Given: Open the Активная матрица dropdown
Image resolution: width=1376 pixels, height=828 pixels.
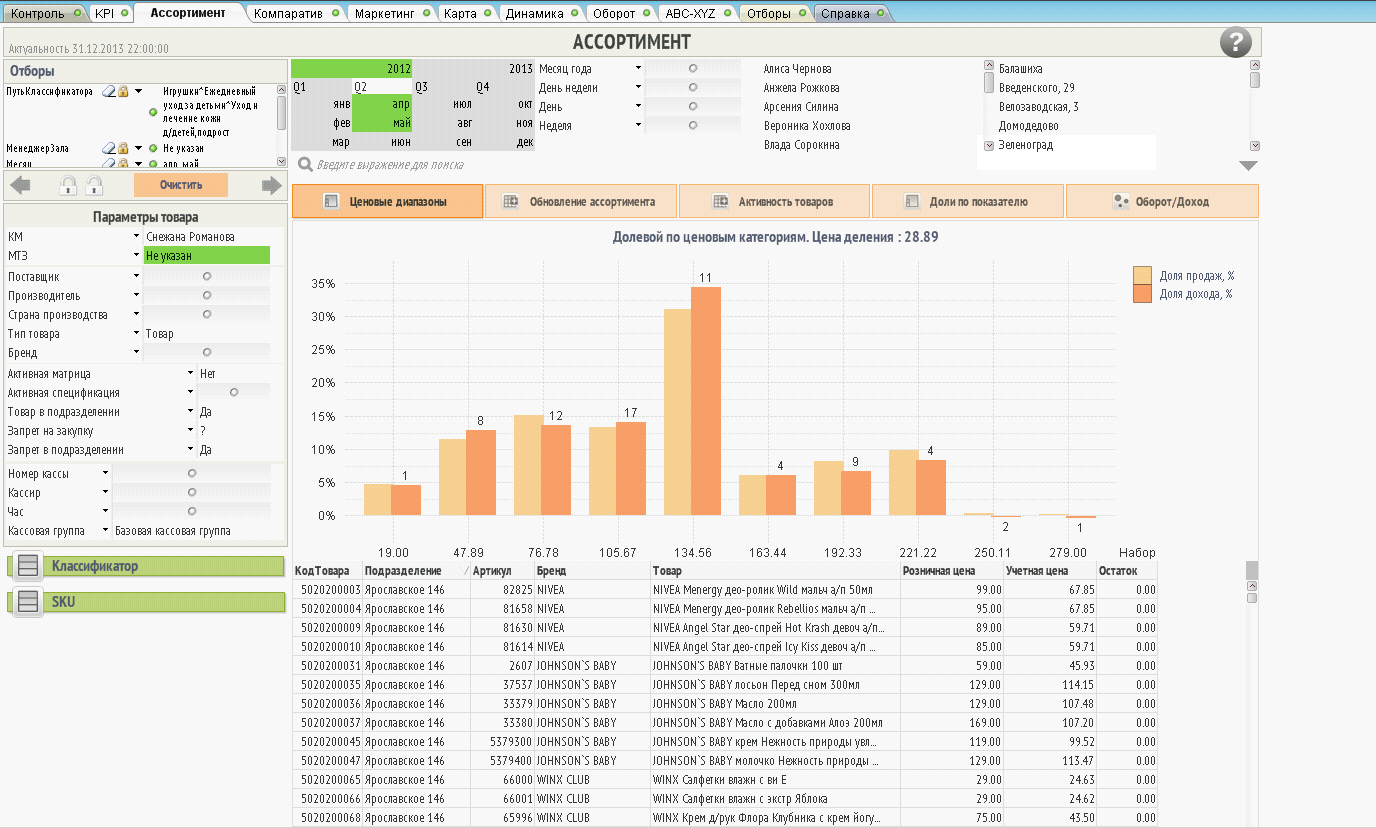Looking at the screenshot, I should pos(191,372).
